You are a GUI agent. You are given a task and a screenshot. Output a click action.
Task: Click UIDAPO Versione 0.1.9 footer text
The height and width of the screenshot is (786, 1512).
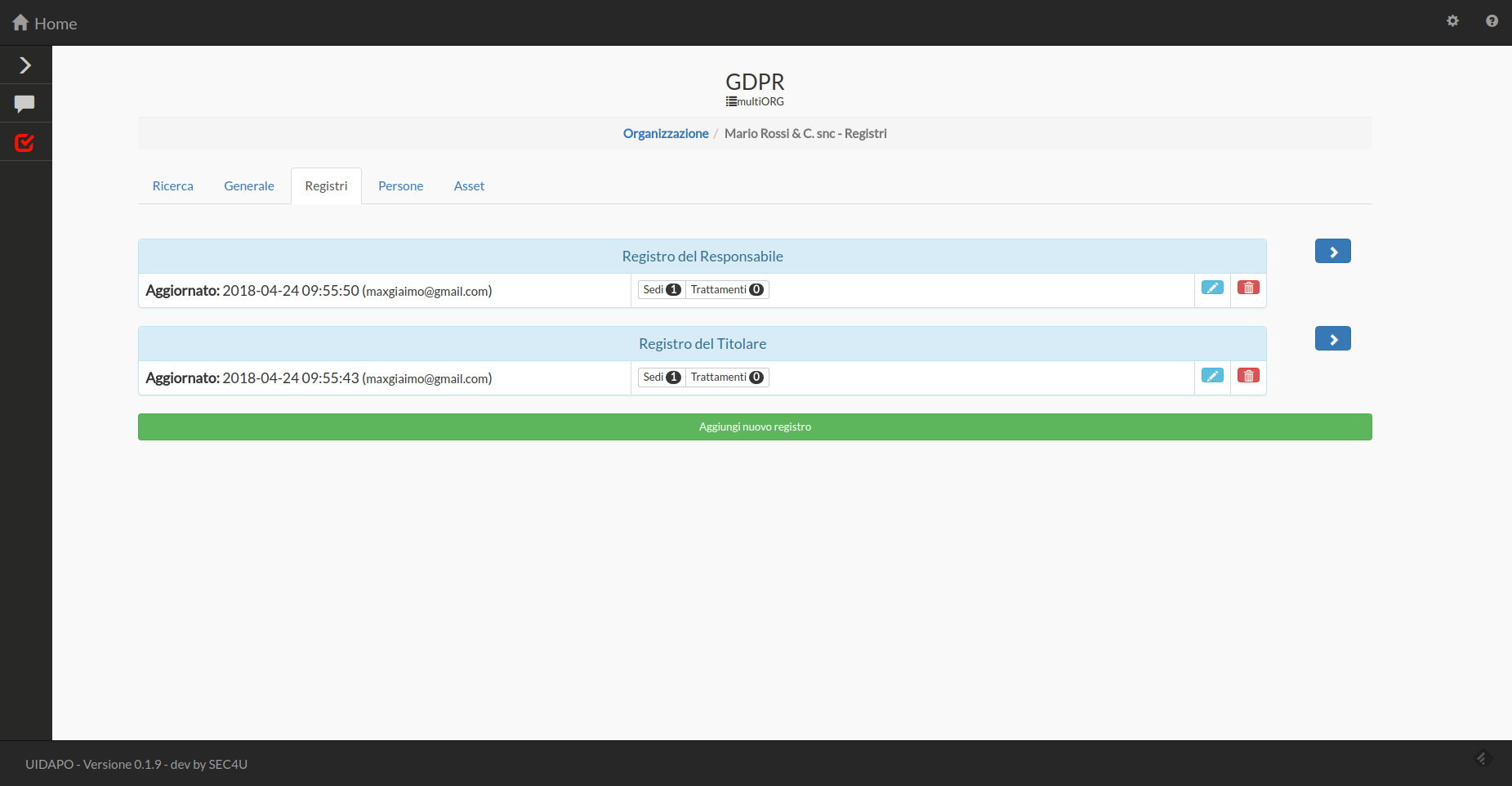[136, 764]
